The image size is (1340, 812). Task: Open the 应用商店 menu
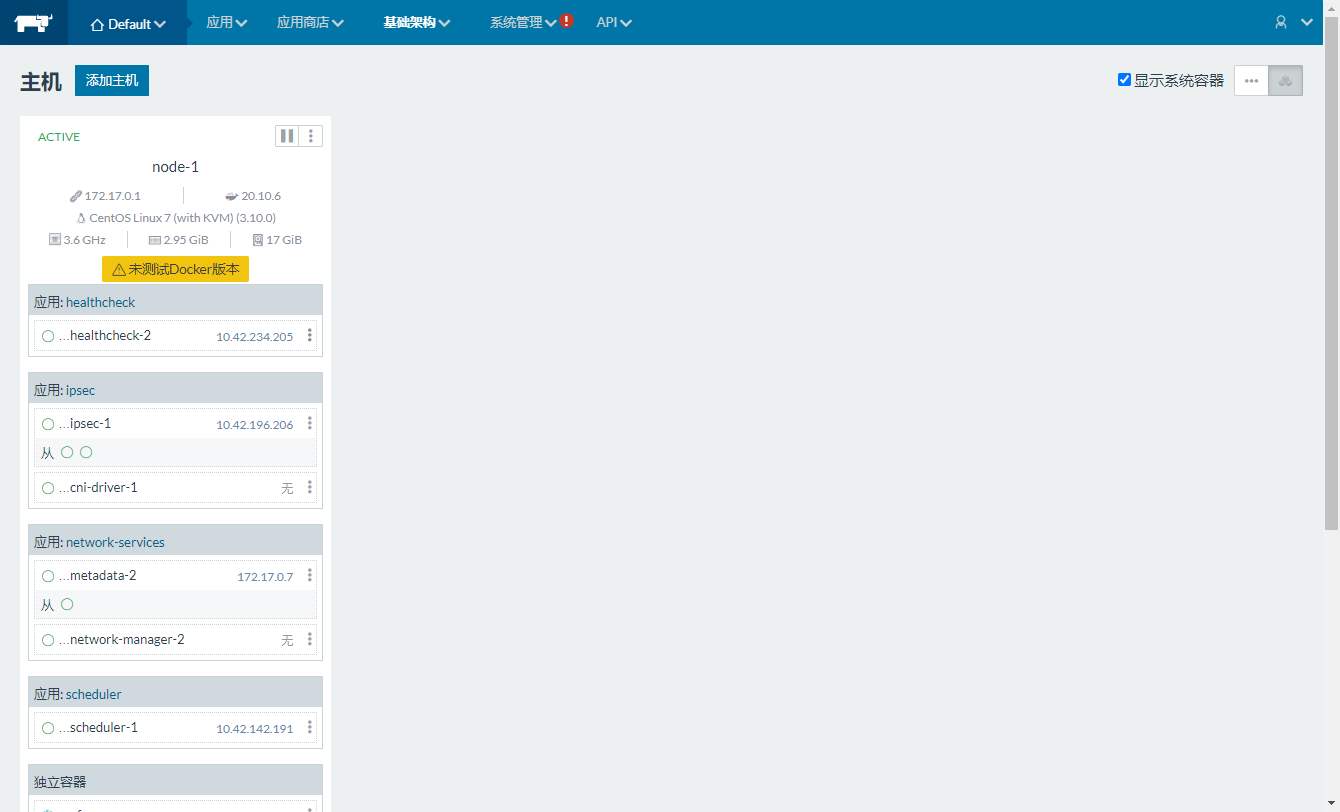[310, 22]
